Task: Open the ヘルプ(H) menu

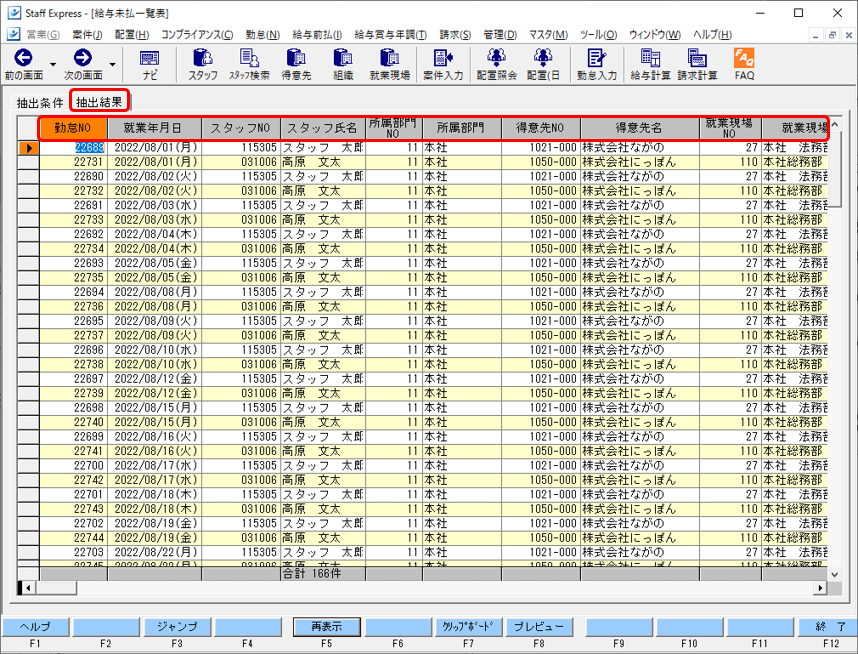Action: tap(712, 35)
